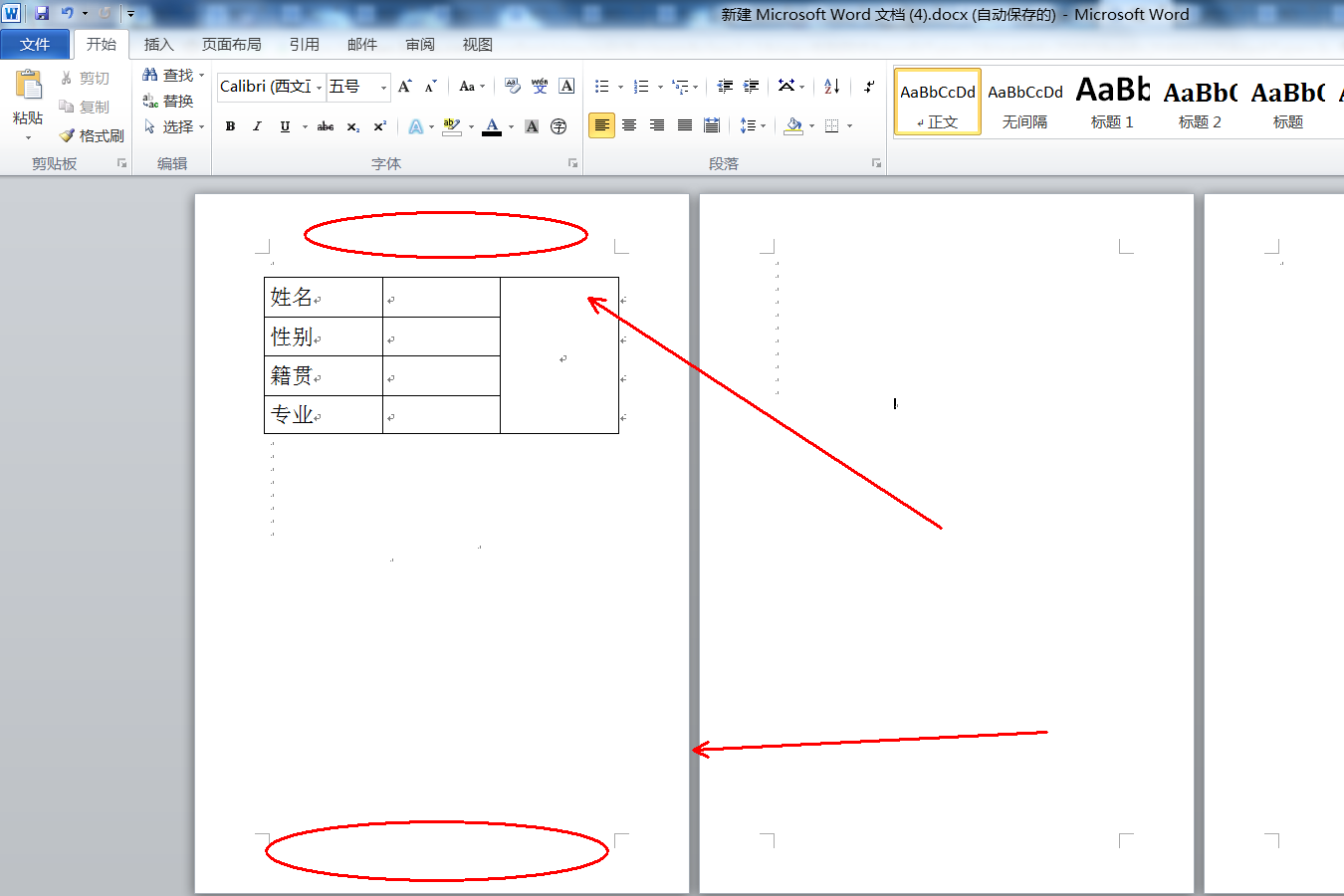The width and height of the screenshot is (1344, 896).
Task: Open the File (文件) tab
Action: tap(35, 45)
